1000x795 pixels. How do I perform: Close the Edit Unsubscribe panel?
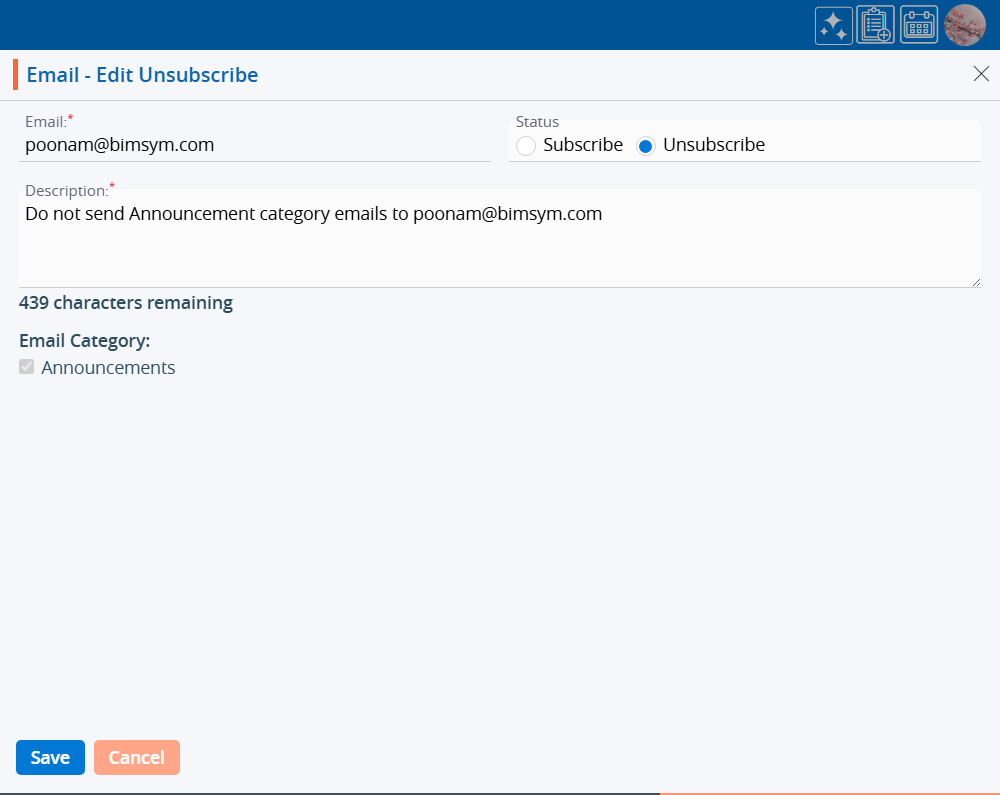point(981,74)
